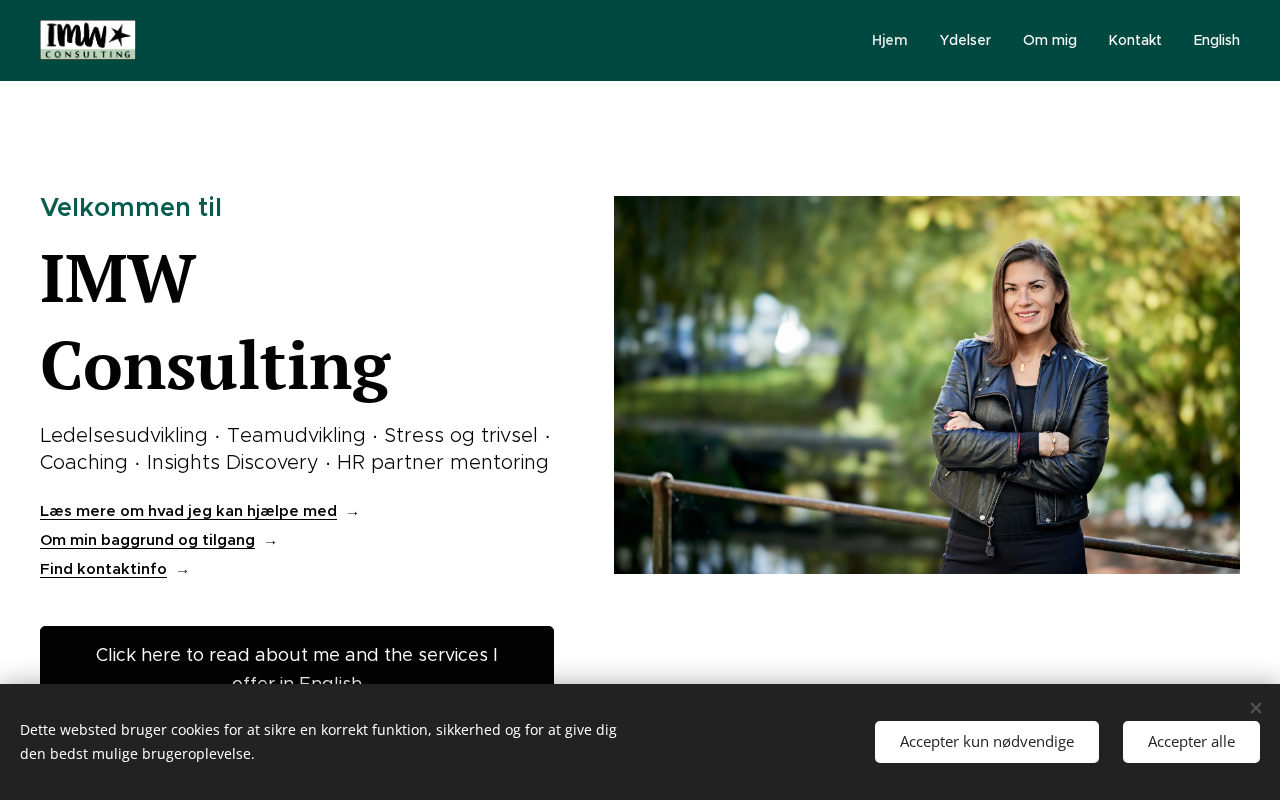
Task: Dismiss the cookie banner with the X
Action: 1255,708
